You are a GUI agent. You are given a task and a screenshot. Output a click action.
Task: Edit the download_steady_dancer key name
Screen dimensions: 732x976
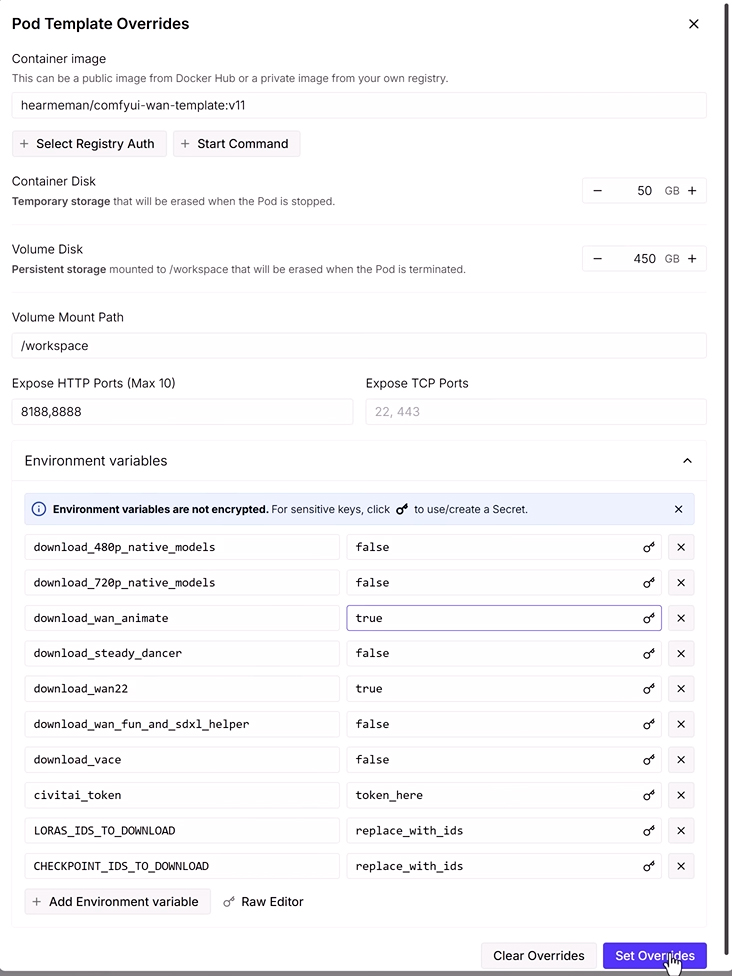(182, 654)
